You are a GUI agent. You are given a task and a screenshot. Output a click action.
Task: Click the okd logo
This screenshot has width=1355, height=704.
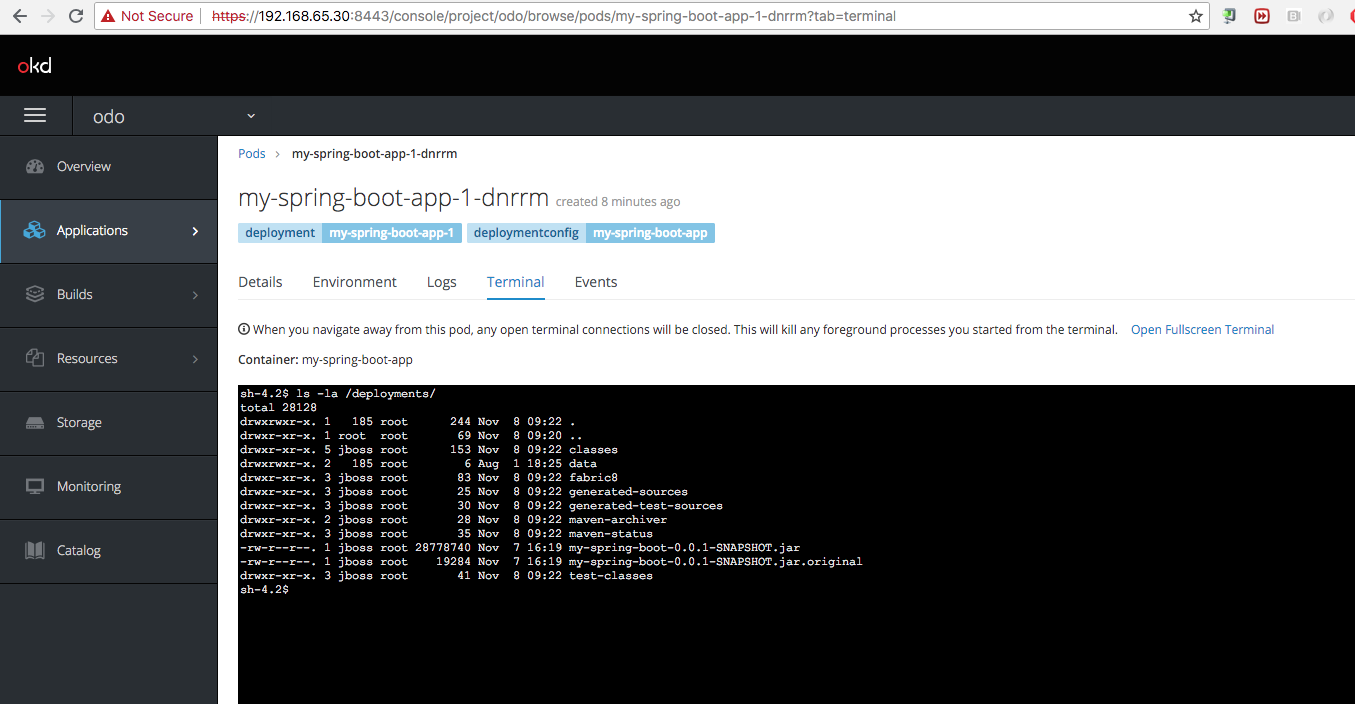[x=34, y=66]
